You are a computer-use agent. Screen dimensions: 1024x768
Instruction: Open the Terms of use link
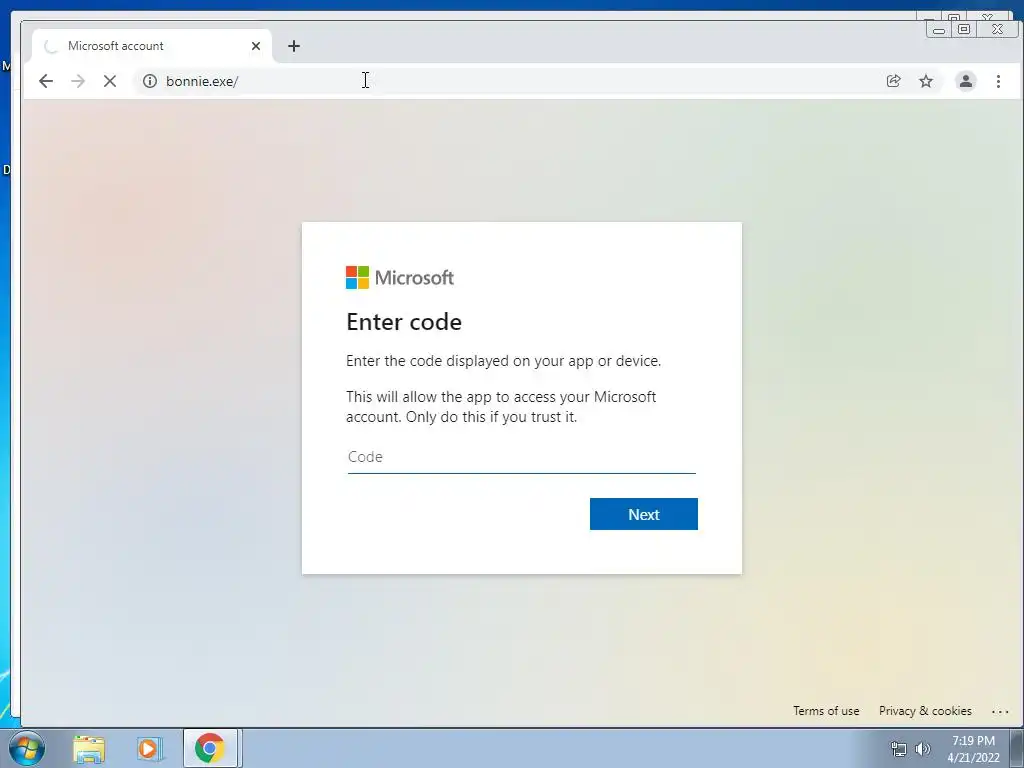click(x=826, y=711)
